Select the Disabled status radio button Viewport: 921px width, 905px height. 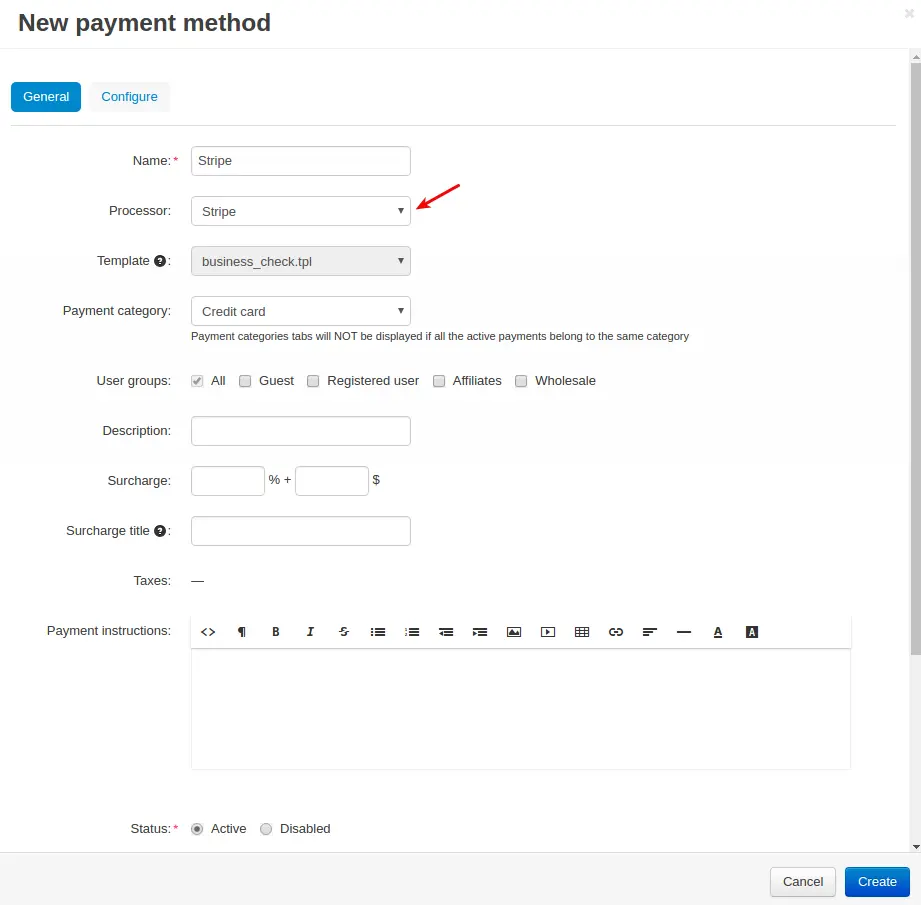click(266, 829)
